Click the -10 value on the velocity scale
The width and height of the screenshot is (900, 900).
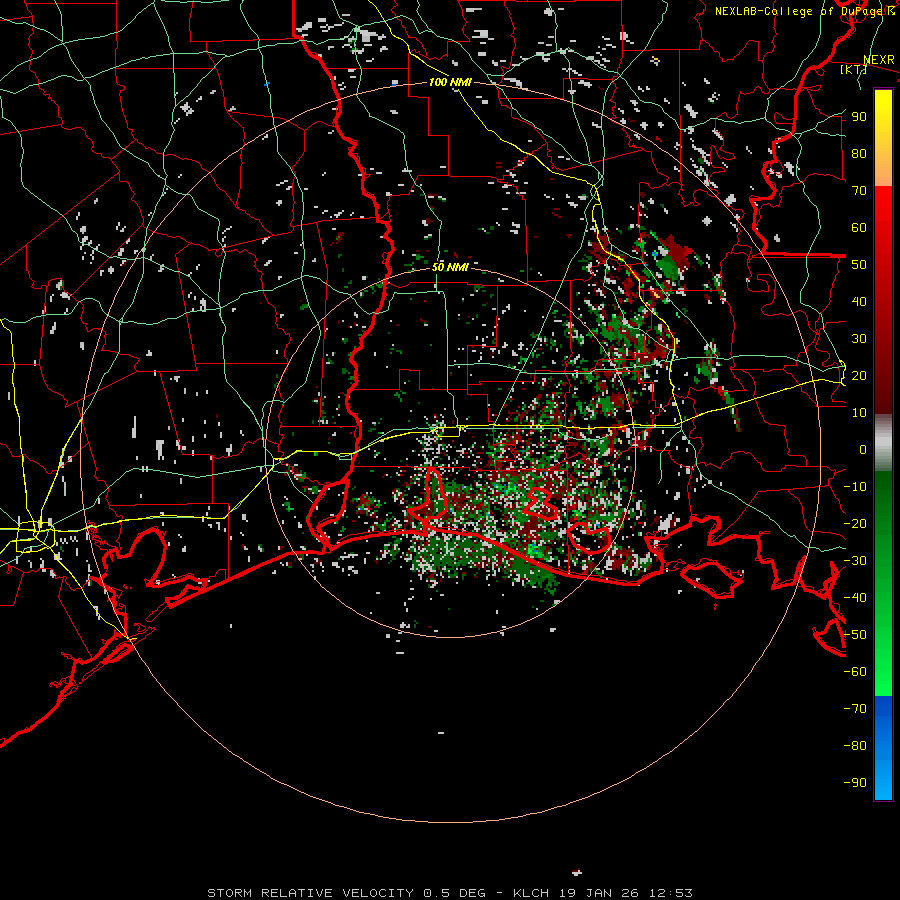tap(855, 487)
